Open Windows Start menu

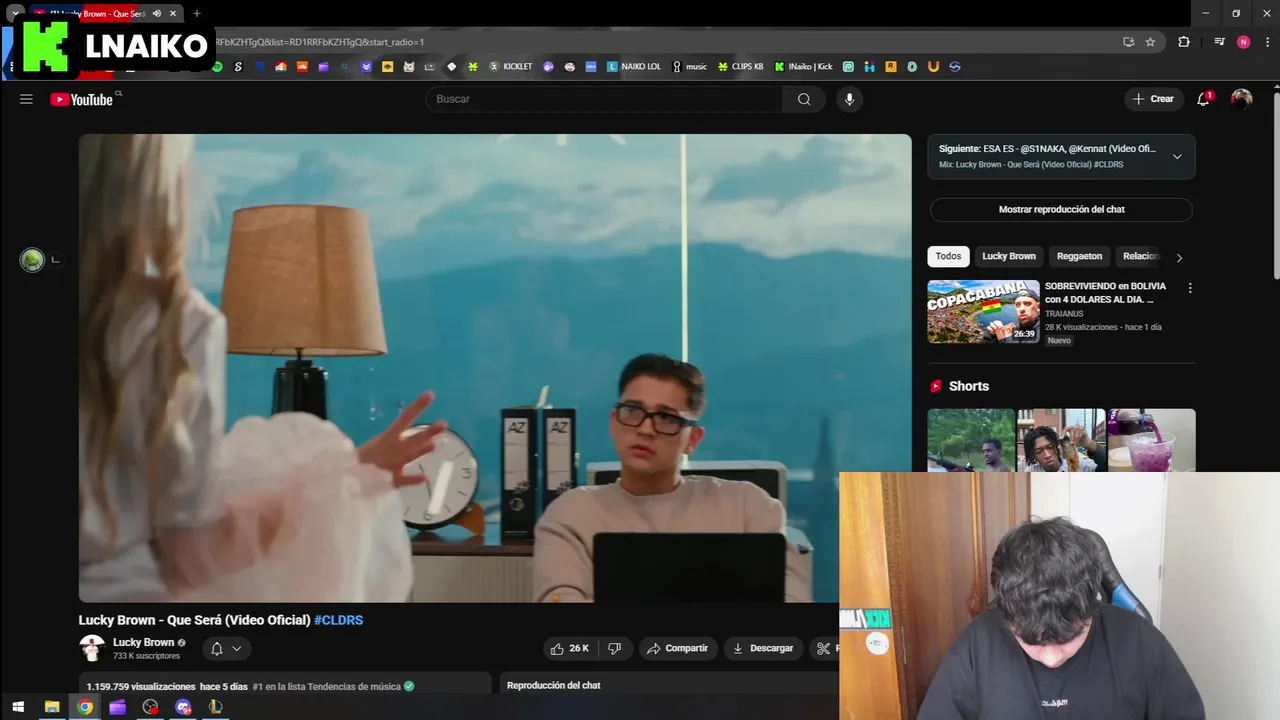pyautogui.click(x=18, y=707)
